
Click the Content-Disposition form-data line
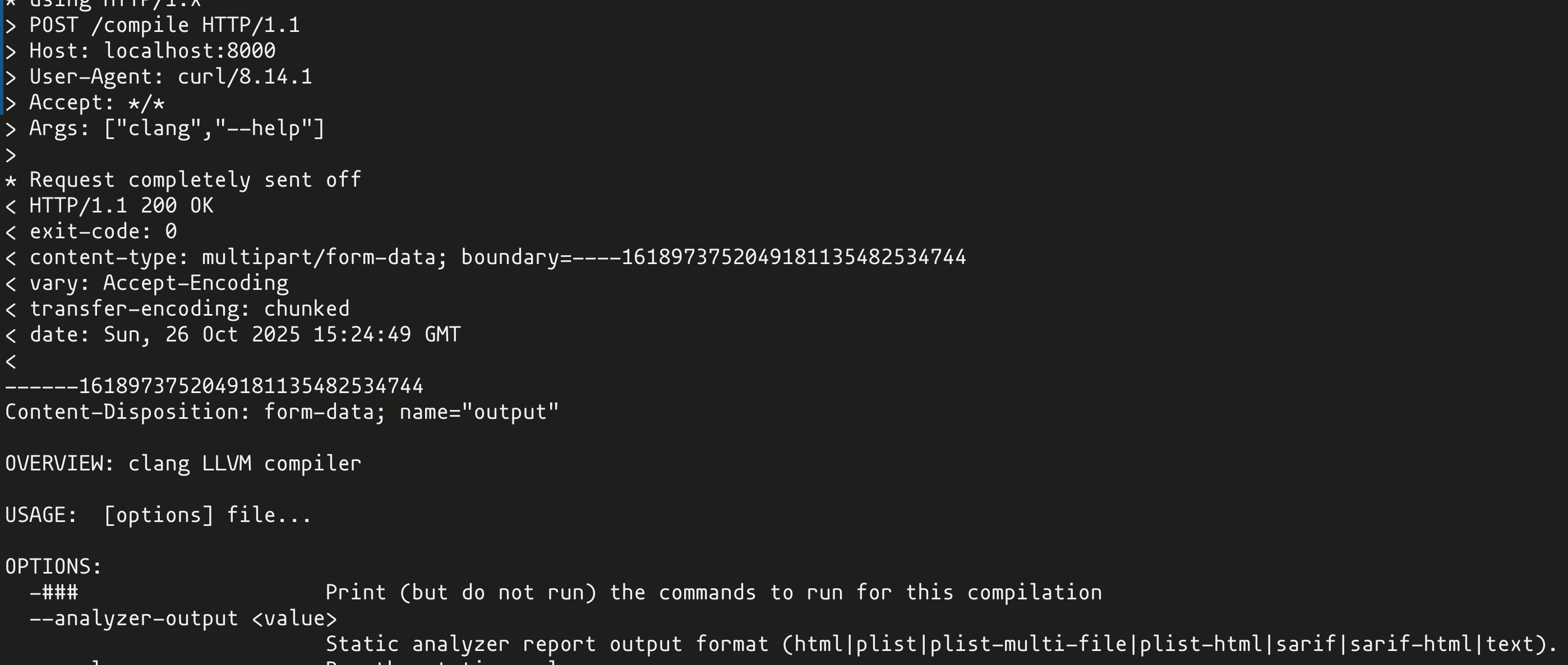point(282,412)
